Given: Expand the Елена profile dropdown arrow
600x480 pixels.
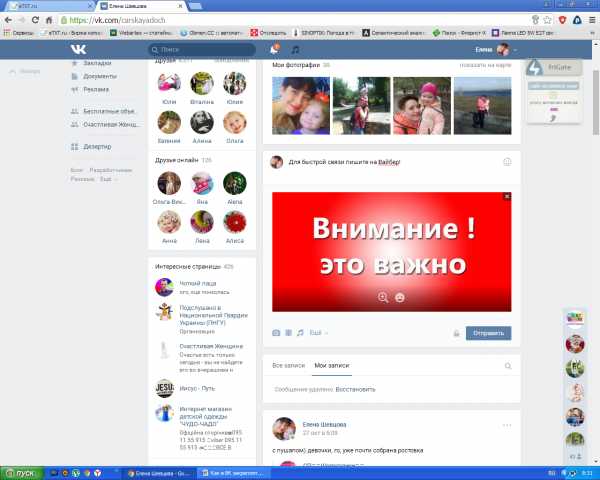Looking at the screenshot, I should [515, 50].
